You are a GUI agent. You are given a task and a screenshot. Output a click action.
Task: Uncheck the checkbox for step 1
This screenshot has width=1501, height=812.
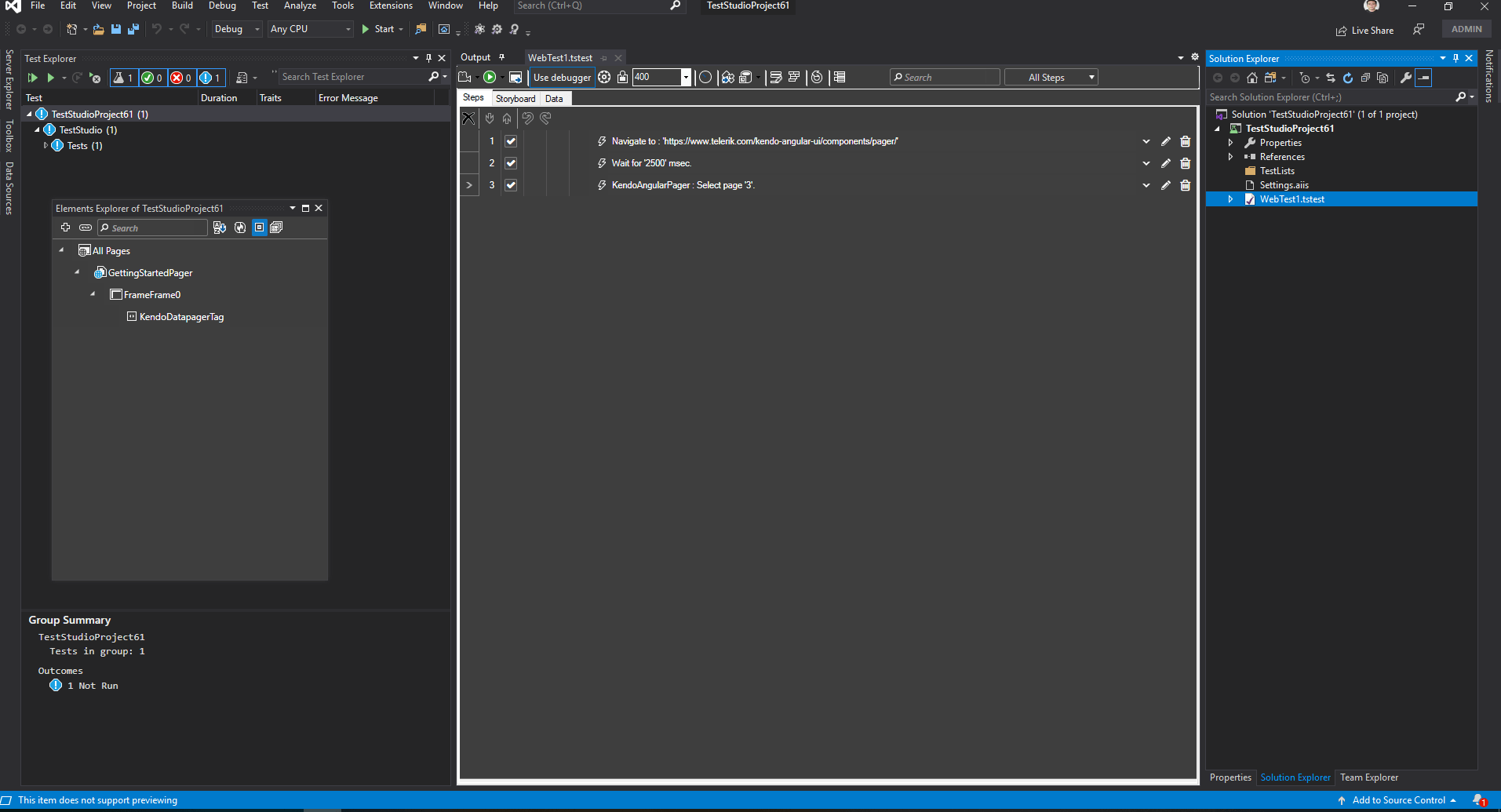[x=511, y=141]
